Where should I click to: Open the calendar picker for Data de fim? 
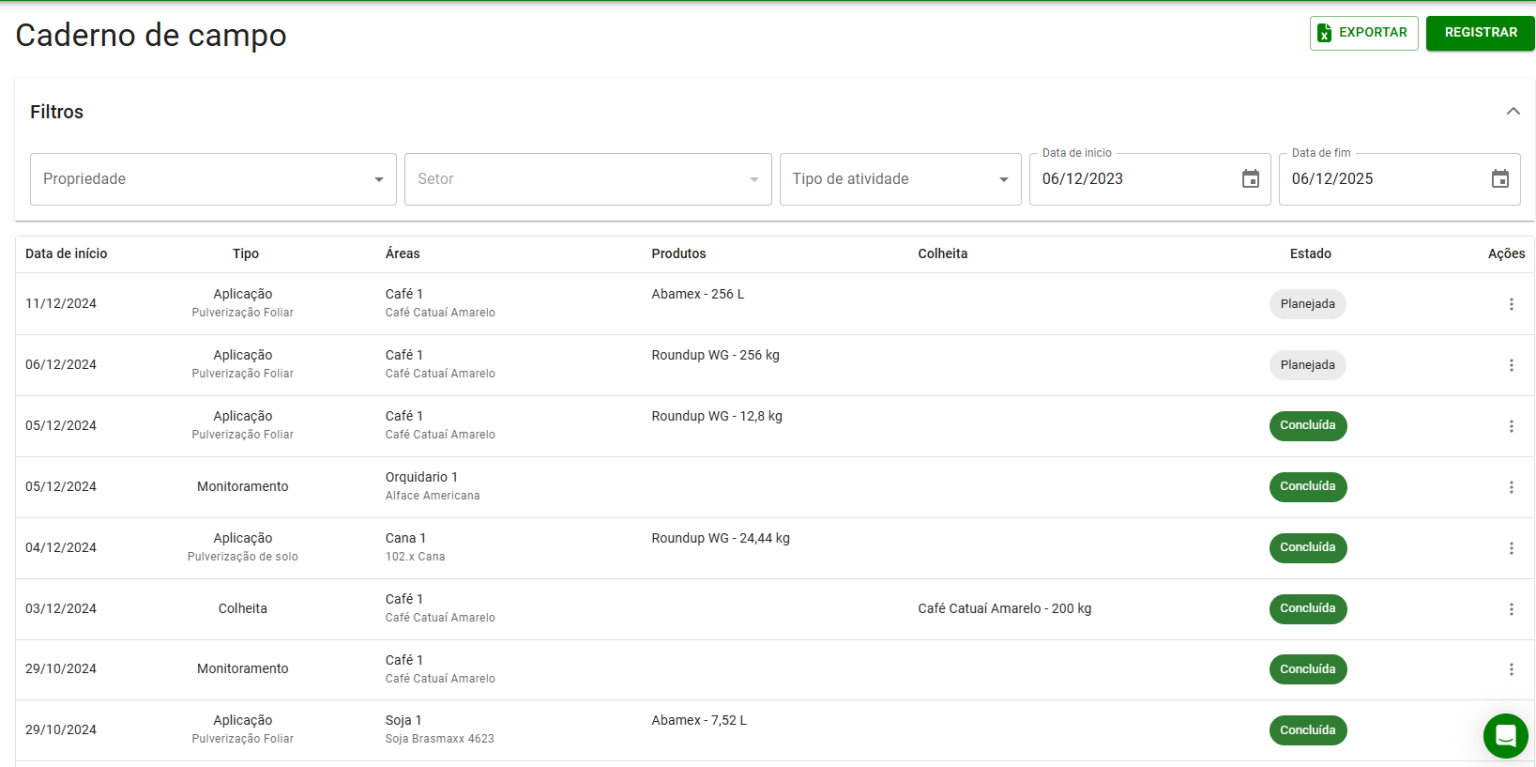(1500, 179)
